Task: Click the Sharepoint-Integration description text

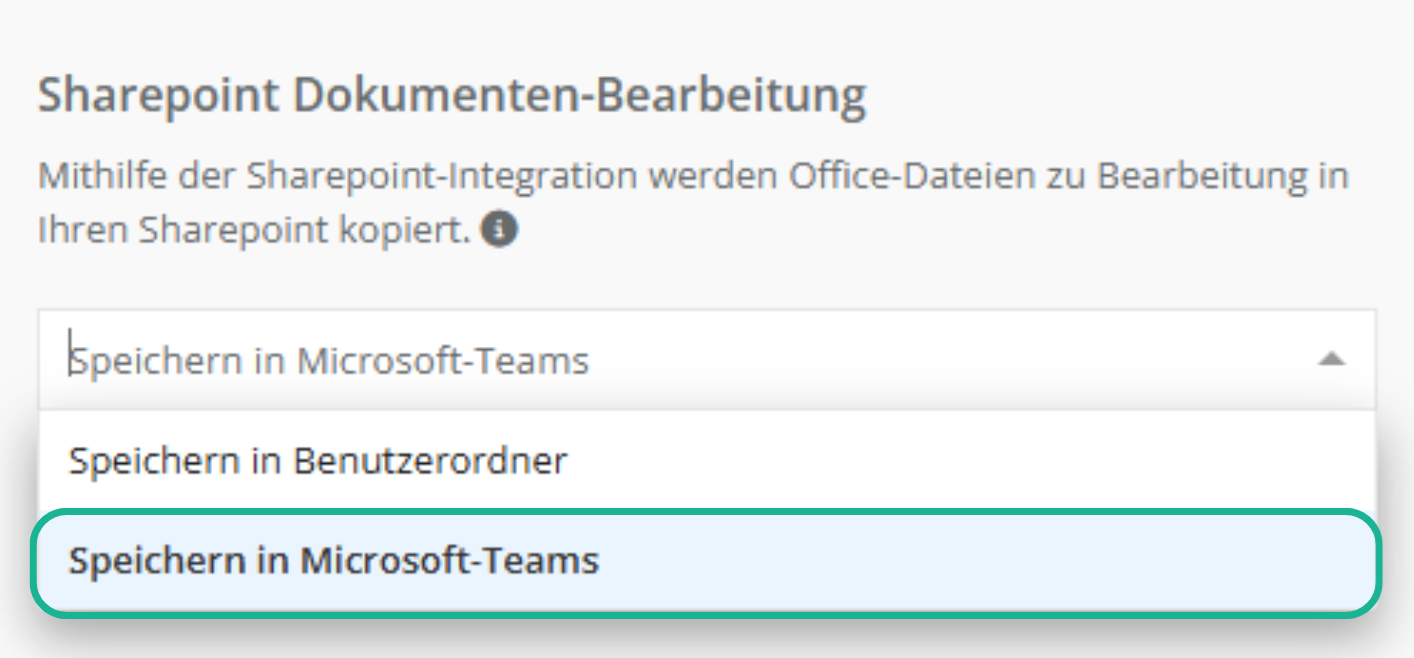Action: [x=692, y=177]
